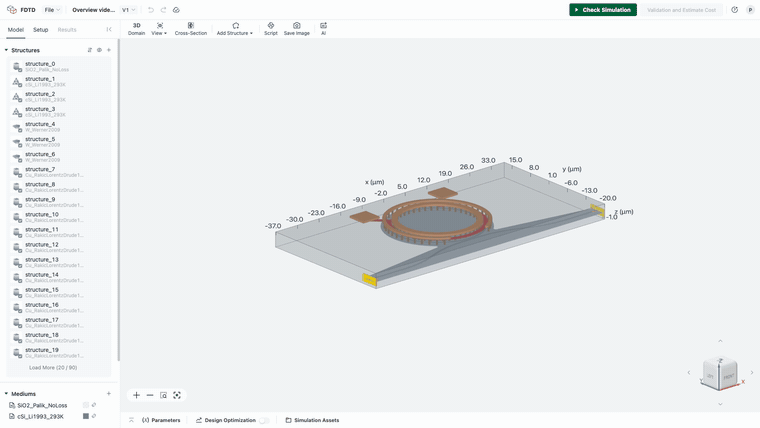Open the V1 version dropdown

coord(128,10)
